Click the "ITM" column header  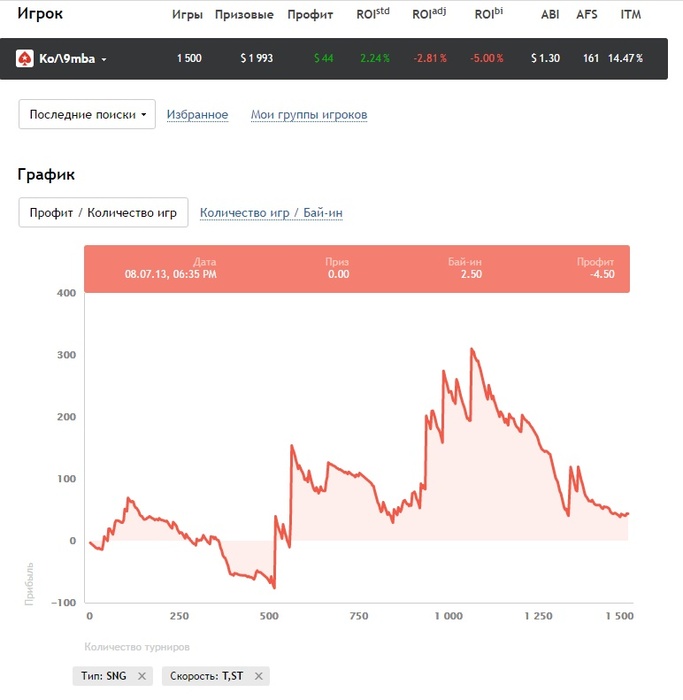630,15
